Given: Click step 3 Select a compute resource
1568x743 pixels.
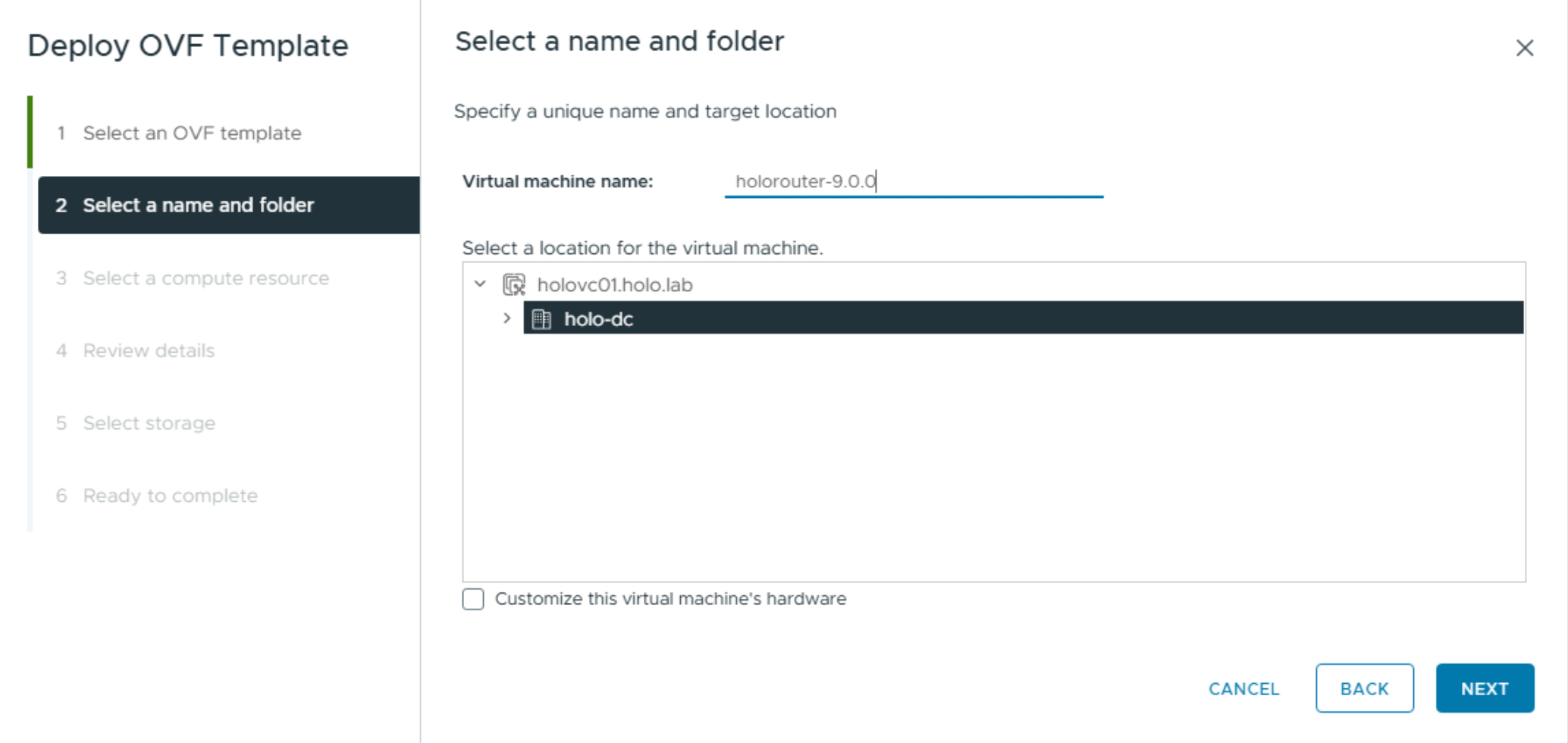Looking at the screenshot, I should click(x=205, y=278).
